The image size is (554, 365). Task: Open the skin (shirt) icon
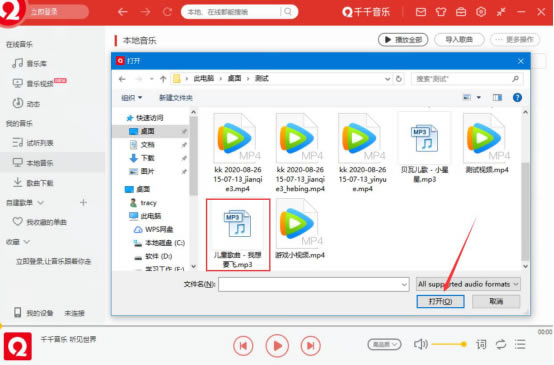pos(441,12)
